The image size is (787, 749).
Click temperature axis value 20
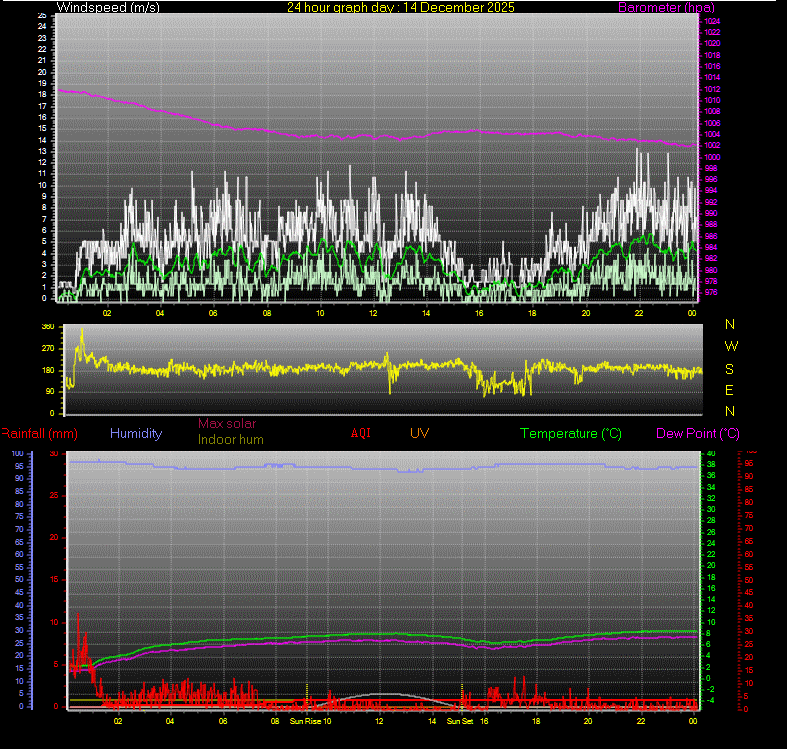[711, 565]
